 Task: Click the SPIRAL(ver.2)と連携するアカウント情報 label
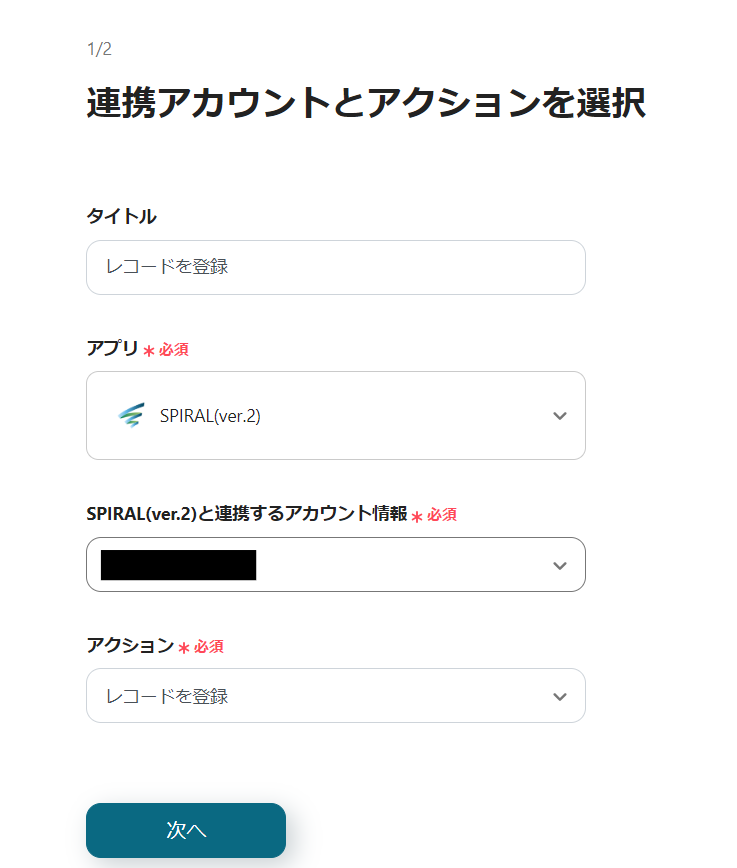(x=247, y=514)
